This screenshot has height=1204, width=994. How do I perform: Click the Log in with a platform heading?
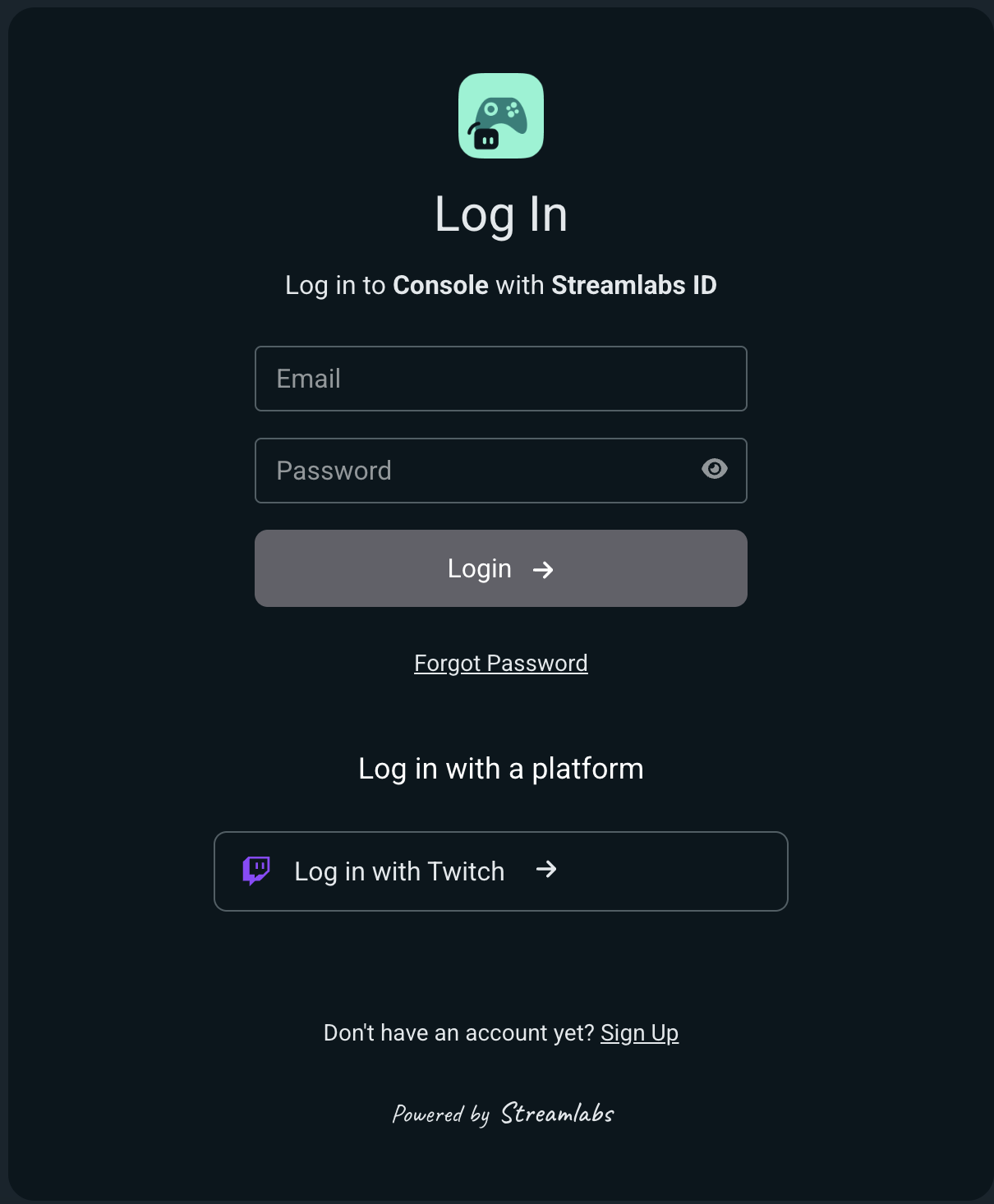click(x=500, y=769)
